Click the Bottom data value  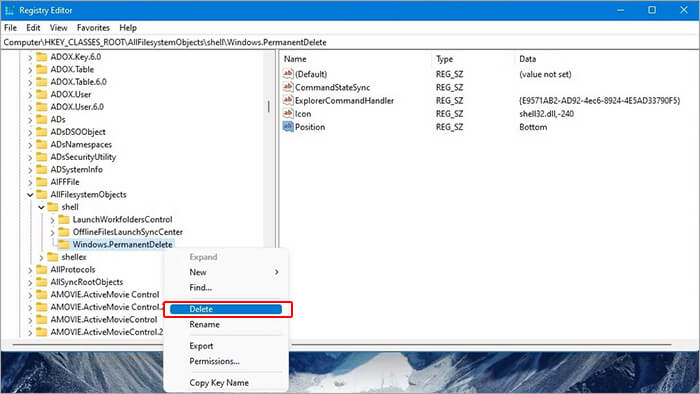point(533,127)
